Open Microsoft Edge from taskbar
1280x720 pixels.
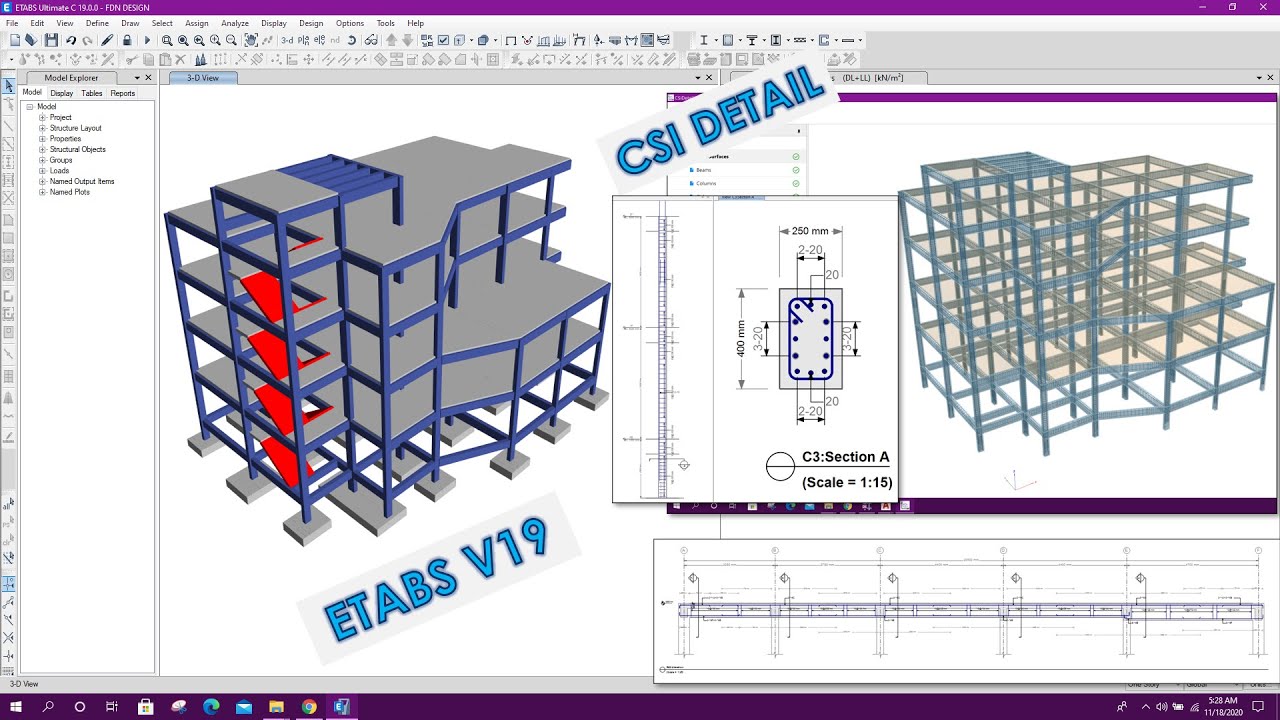tap(211, 707)
